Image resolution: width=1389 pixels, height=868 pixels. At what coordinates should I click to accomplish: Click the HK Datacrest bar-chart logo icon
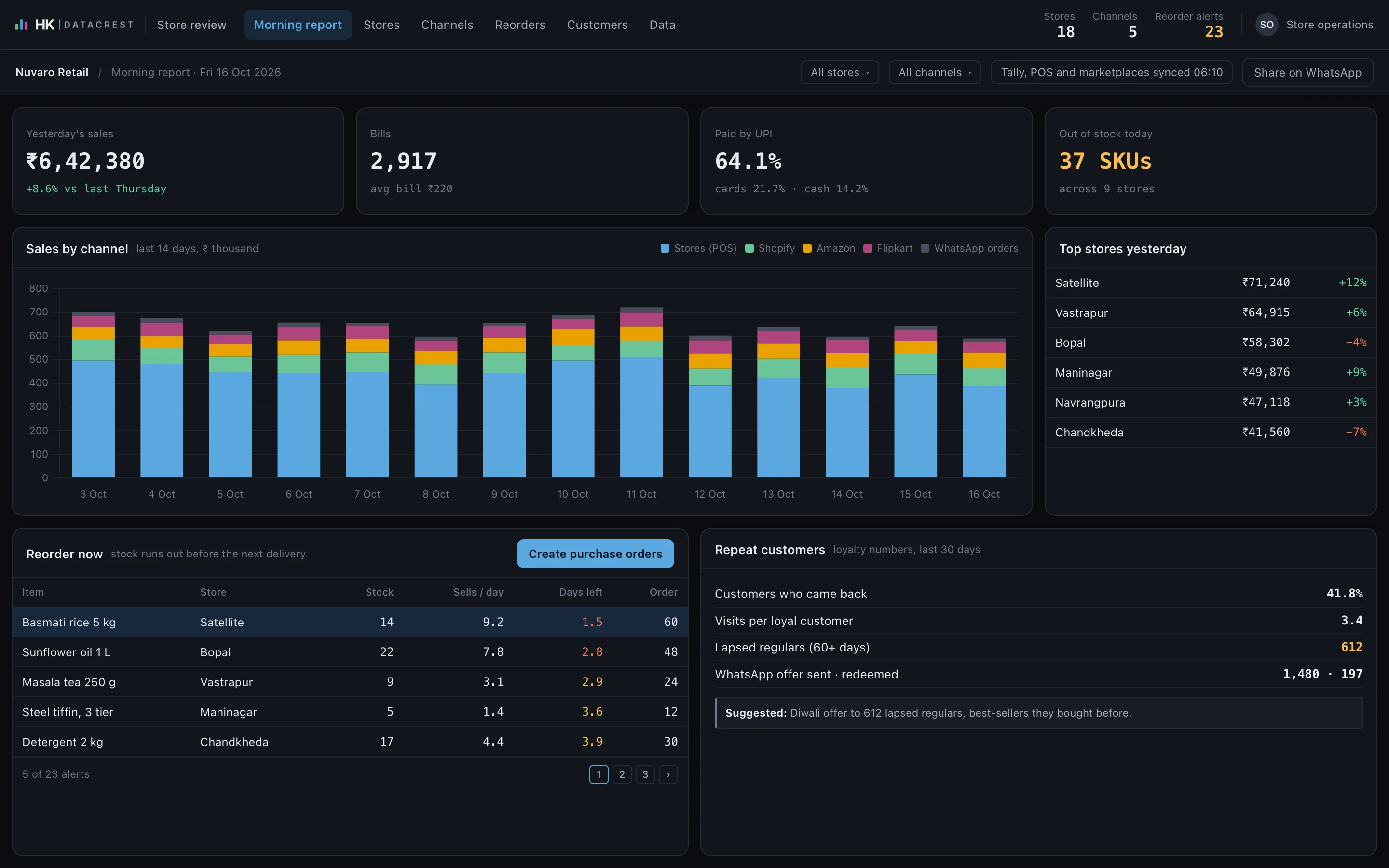tap(21, 25)
